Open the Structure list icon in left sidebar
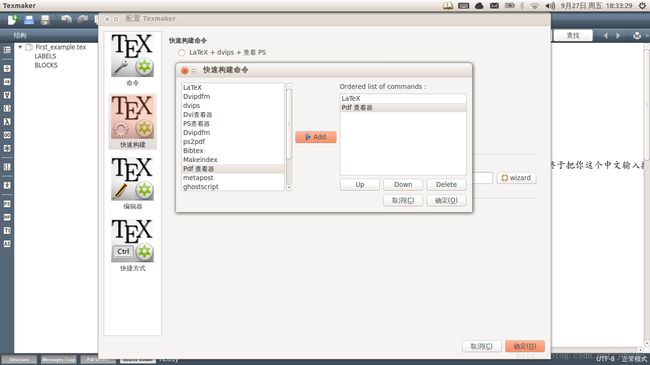The image size is (650, 365). coord(7,50)
